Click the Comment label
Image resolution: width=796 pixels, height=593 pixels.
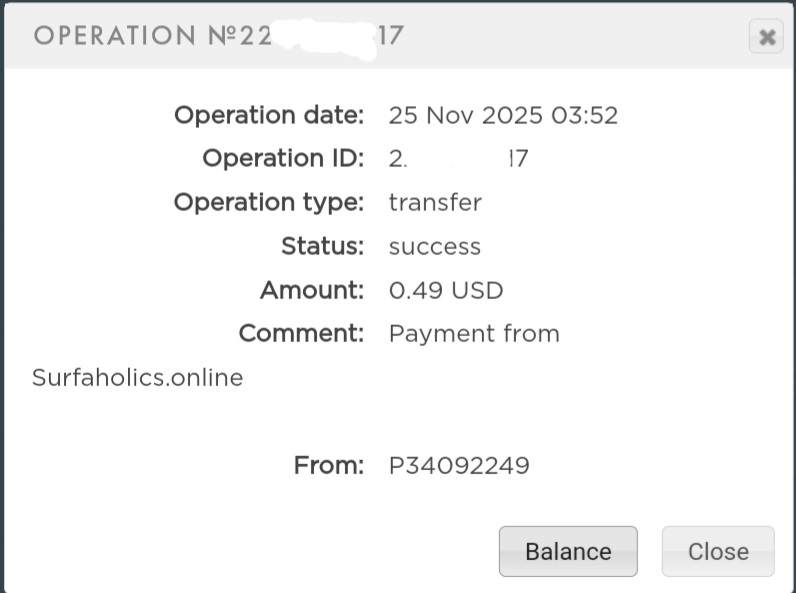(301, 333)
